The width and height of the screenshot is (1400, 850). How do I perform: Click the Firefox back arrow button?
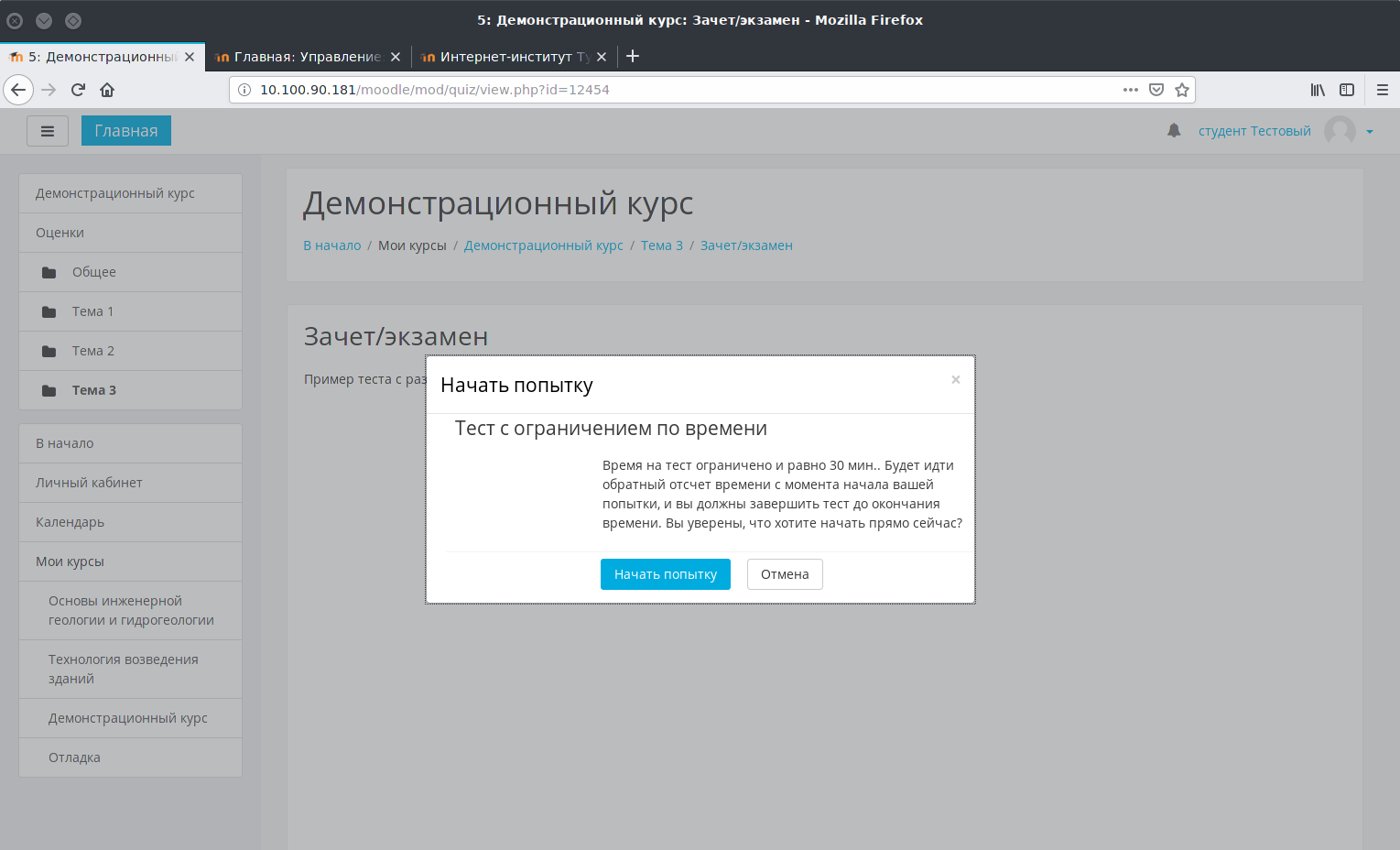click(18, 90)
